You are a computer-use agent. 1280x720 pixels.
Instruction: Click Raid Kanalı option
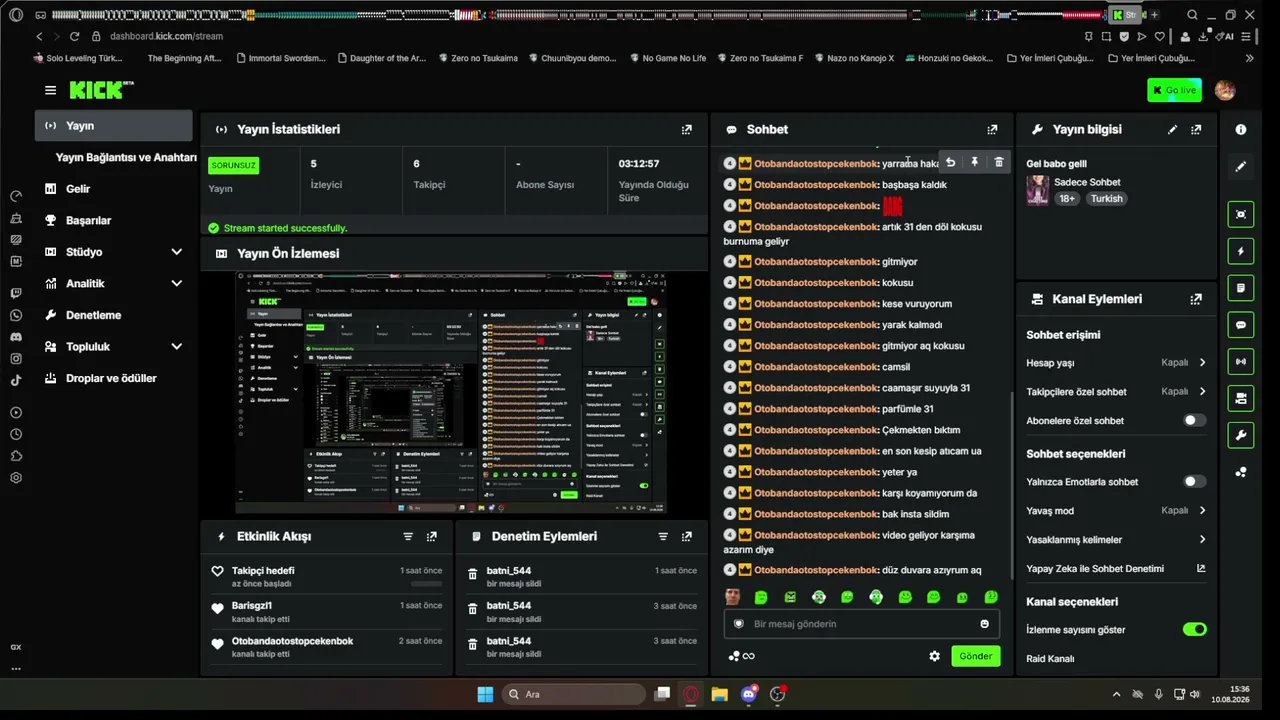1050,658
